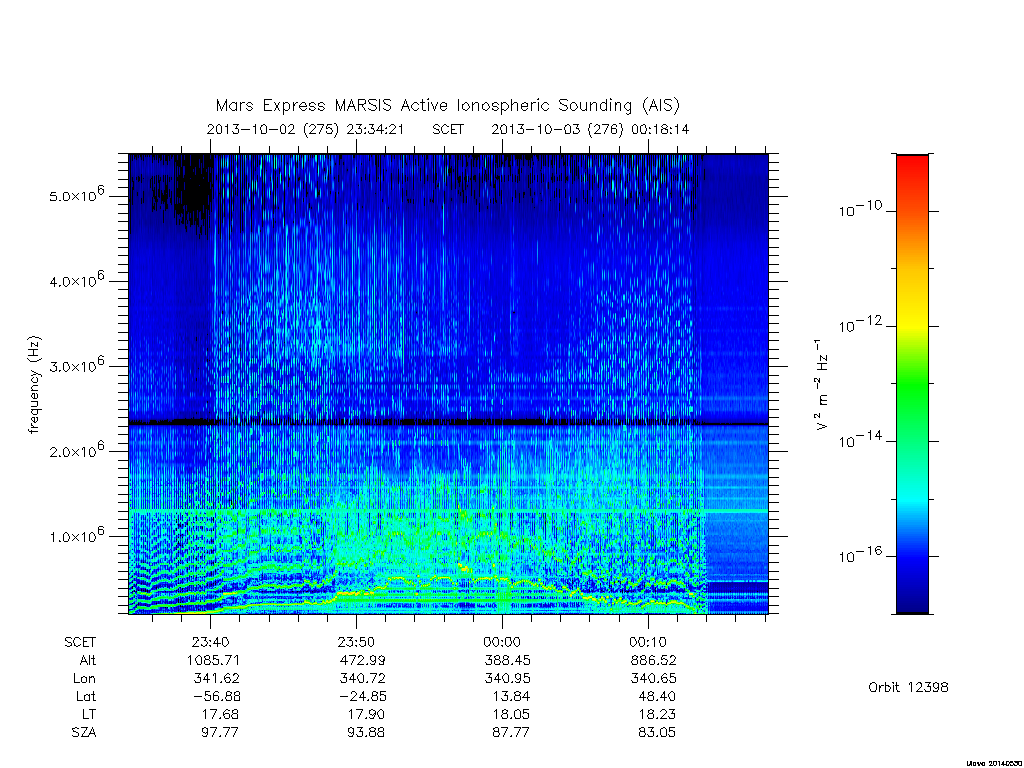Click the red top of the colorbar

pos(912,167)
